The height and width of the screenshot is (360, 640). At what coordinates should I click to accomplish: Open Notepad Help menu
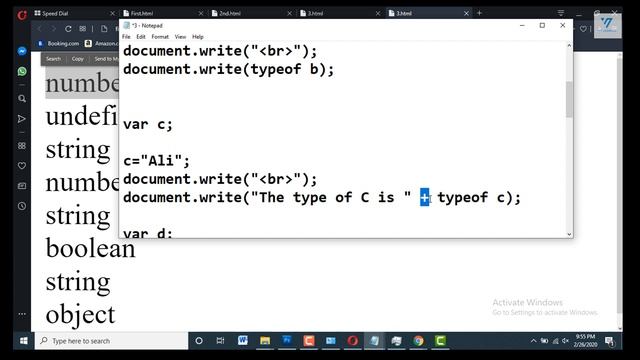click(198, 37)
